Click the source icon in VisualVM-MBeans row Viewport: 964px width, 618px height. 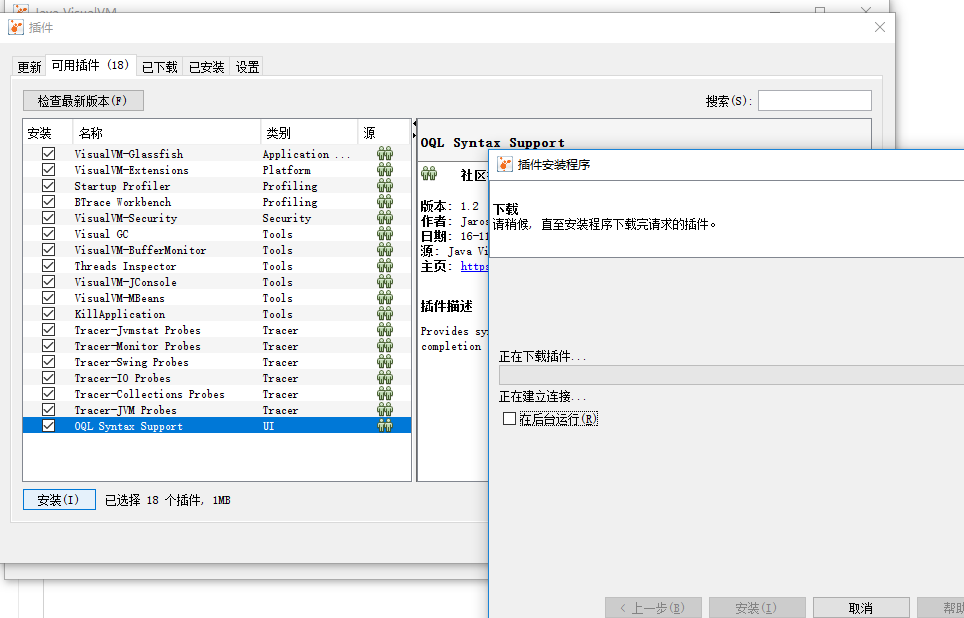coord(385,298)
